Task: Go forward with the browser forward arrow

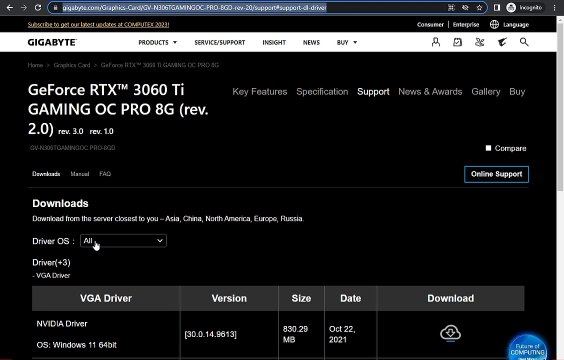Action: [24, 8]
